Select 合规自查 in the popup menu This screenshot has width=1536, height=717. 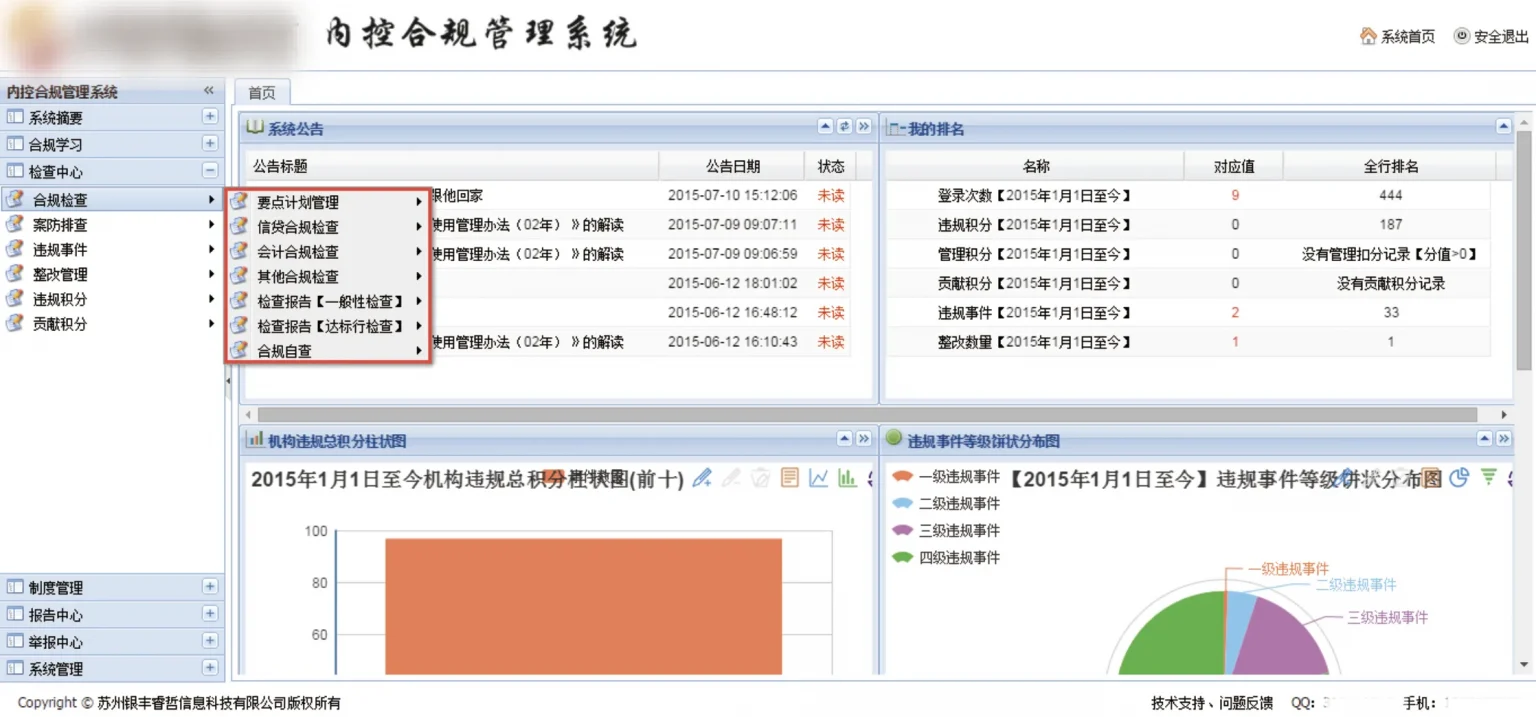click(284, 351)
